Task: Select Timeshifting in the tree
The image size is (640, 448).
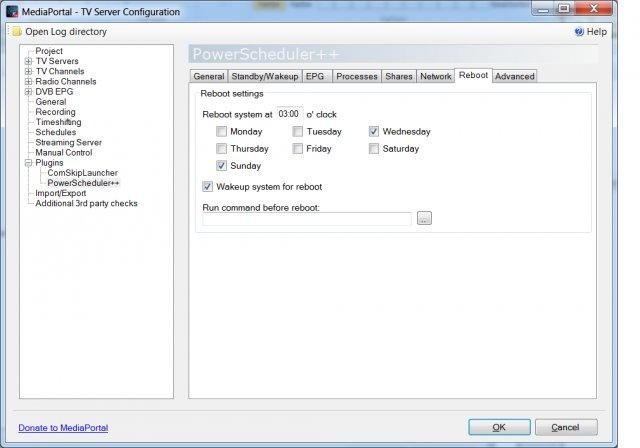Action: click(x=58, y=122)
